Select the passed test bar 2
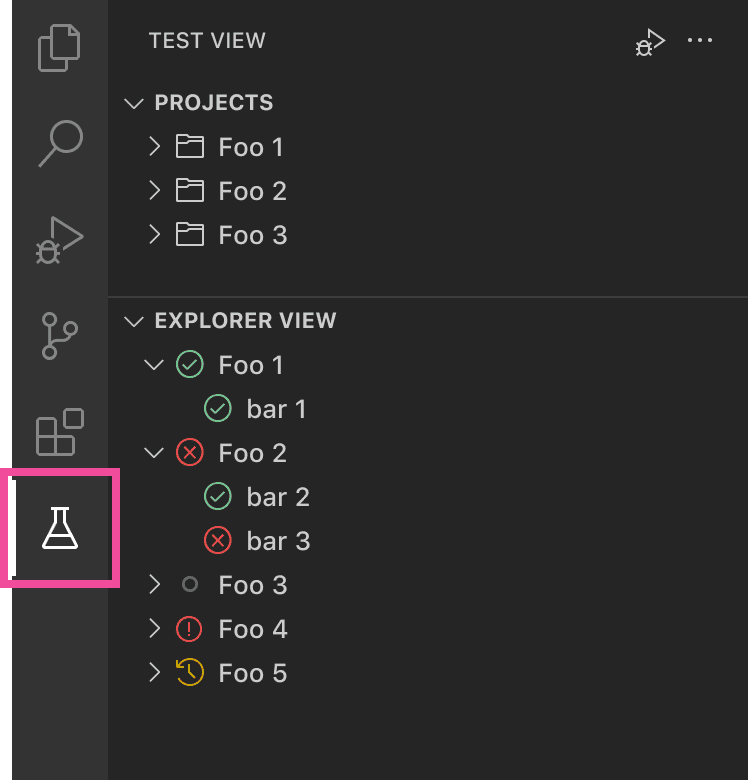This screenshot has width=748, height=780. coord(278,497)
